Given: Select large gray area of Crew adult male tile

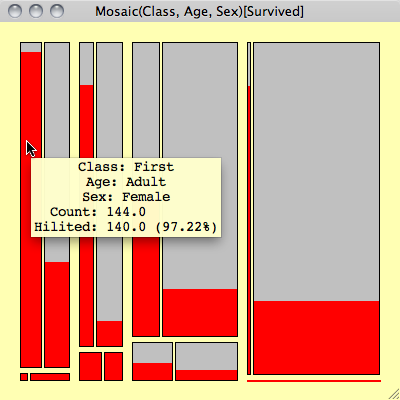Looking at the screenshot, I should pyautogui.click(x=316, y=172).
